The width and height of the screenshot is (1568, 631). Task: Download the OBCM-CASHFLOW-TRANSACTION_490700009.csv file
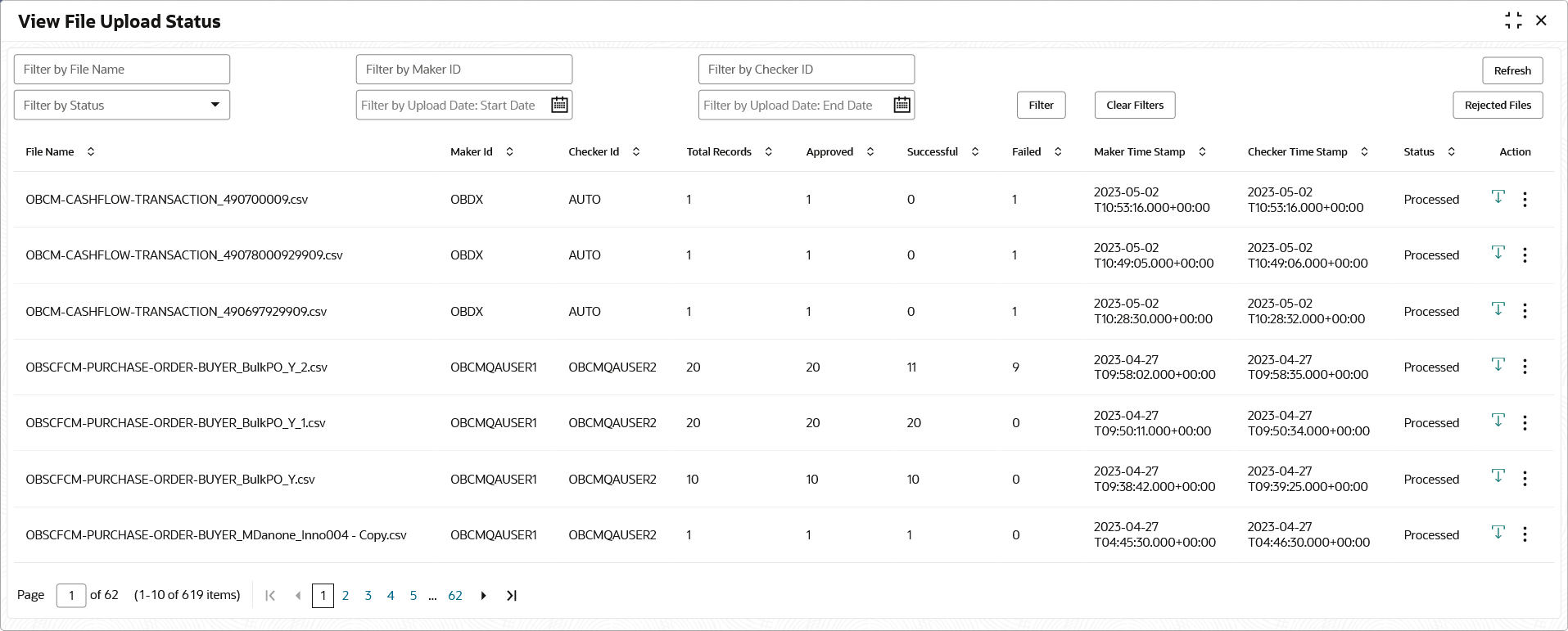click(x=1498, y=197)
